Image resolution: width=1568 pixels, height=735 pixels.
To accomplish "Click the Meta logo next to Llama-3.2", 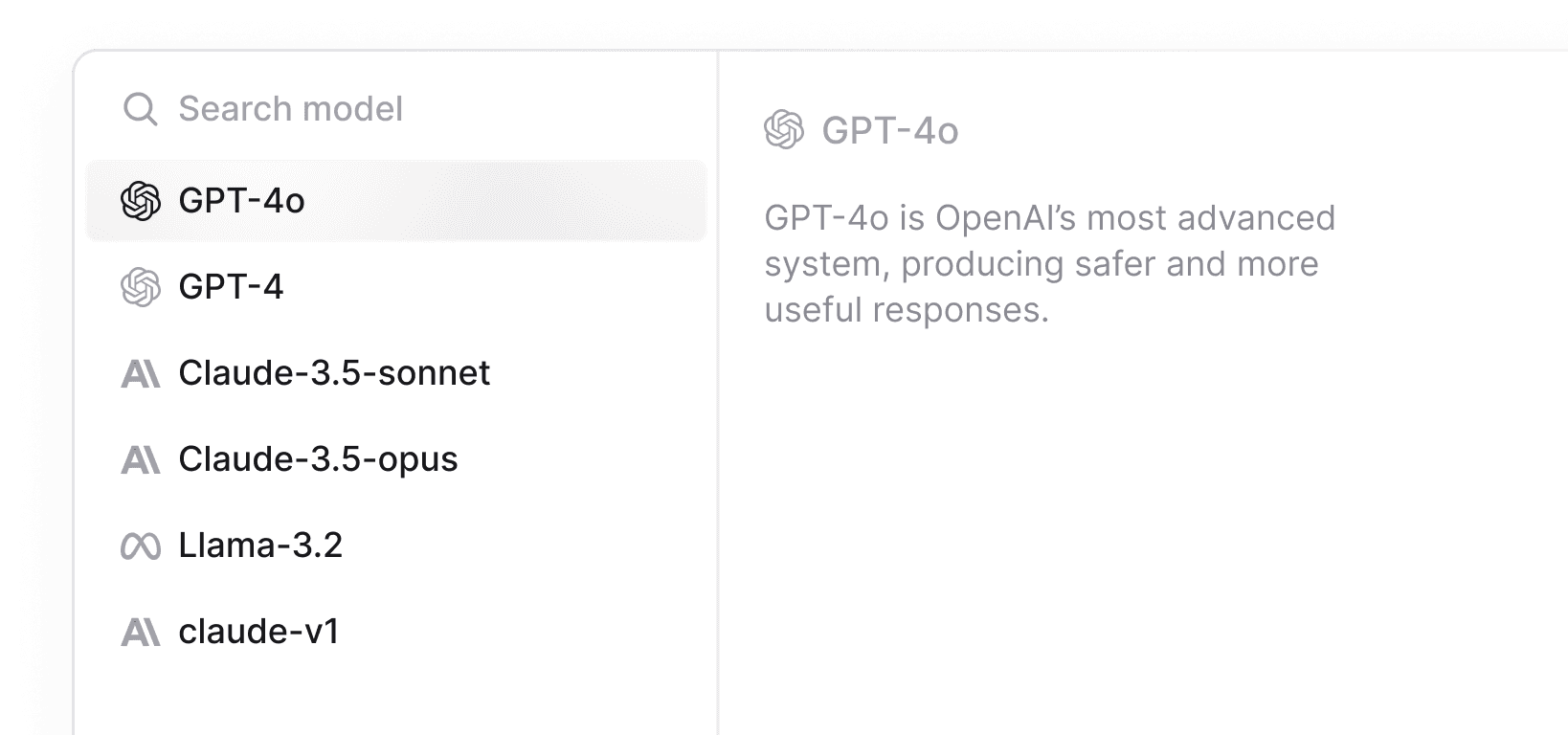I will (x=142, y=546).
